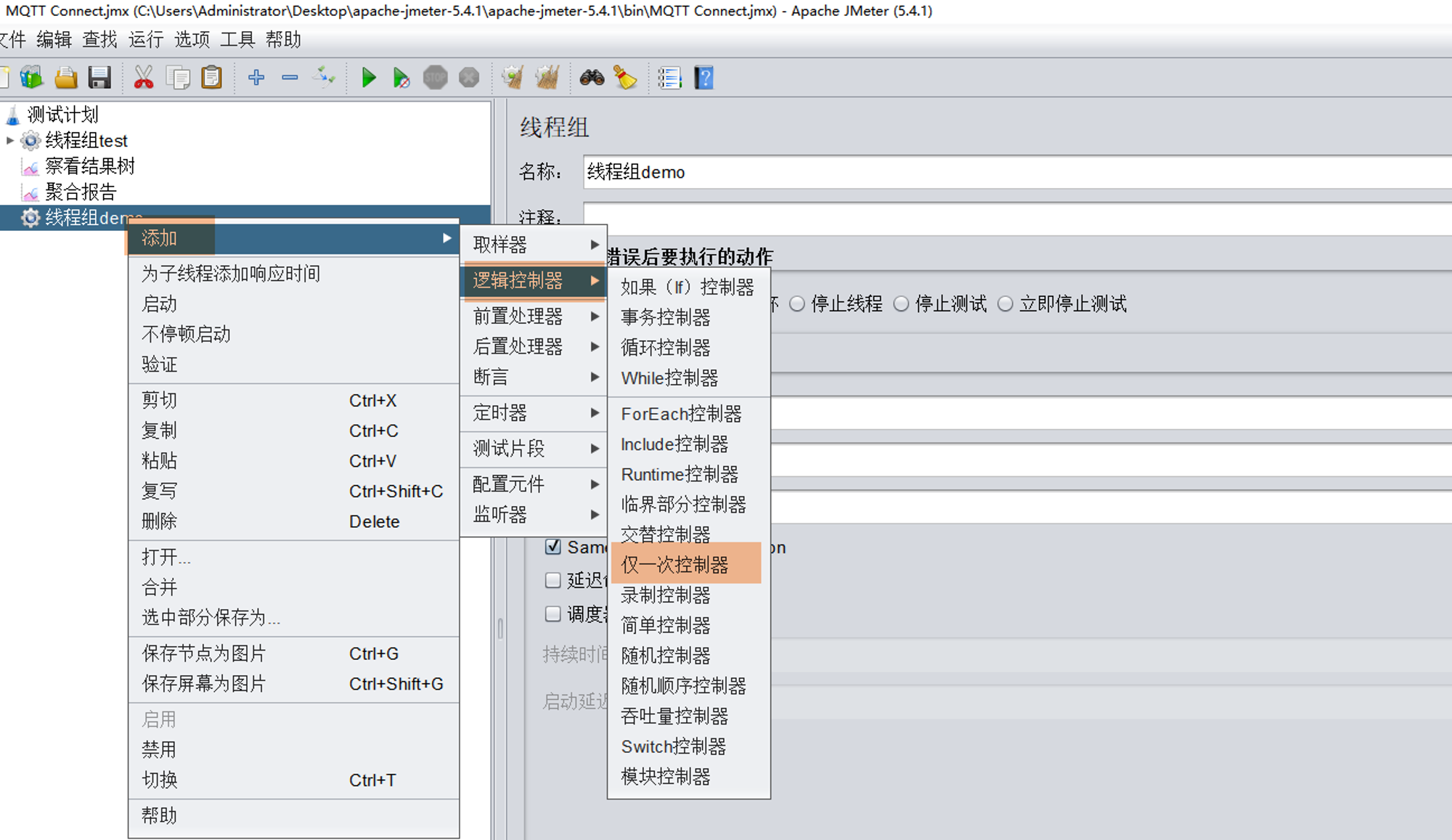Open the 选项 menu in menu bar

click(x=192, y=39)
